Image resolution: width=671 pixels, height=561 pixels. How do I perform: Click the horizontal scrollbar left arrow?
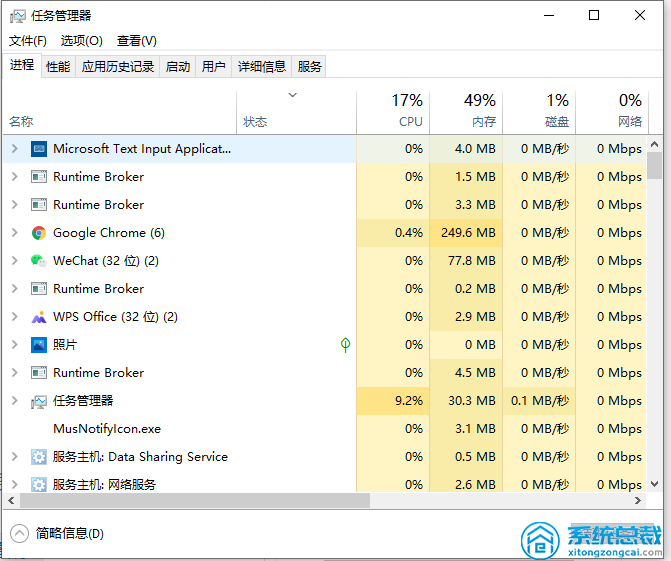(x=12, y=500)
